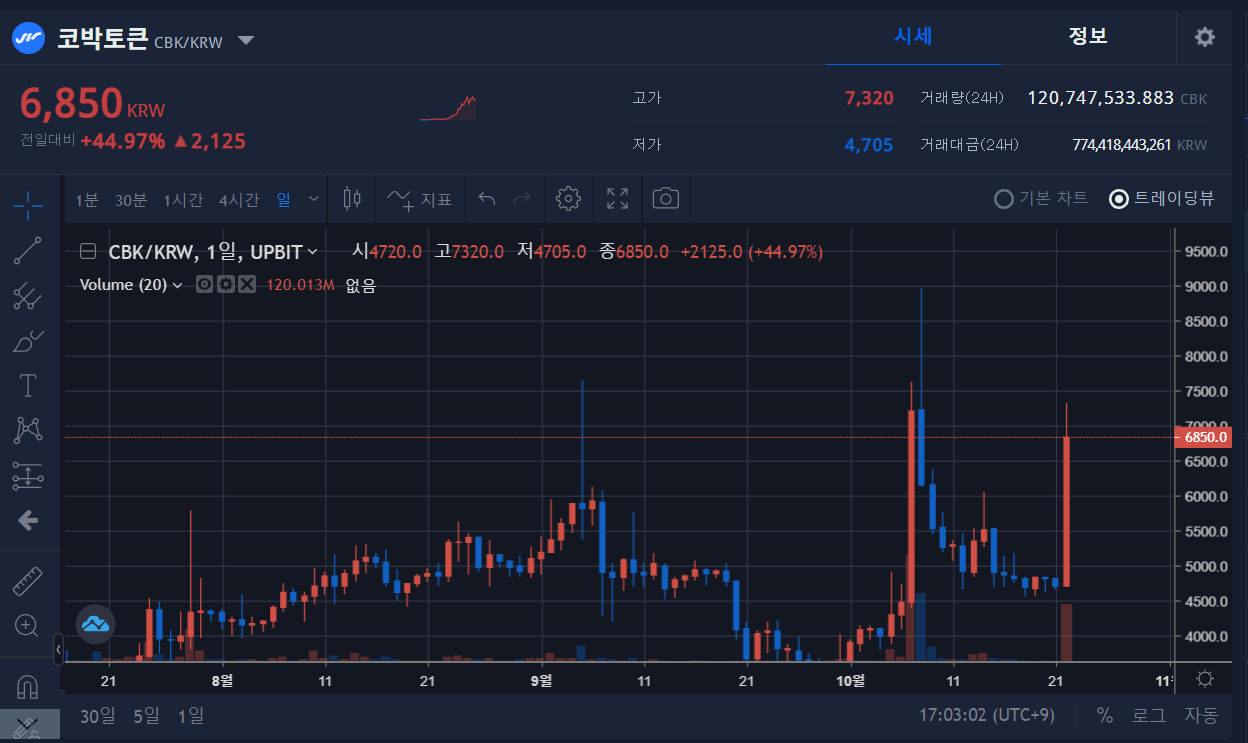Click the 120,747,533.883 volume value
The height and width of the screenshot is (743, 1248).
pyautogui.click(x=1100, y=98)
